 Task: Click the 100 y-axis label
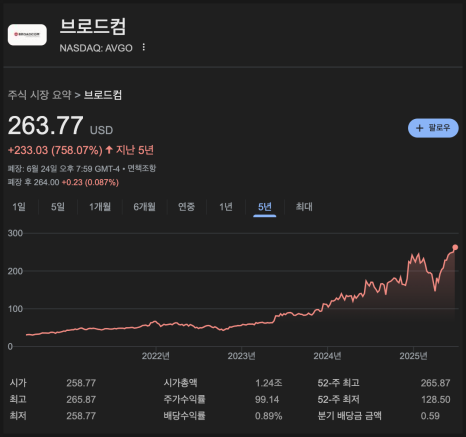pos(15,309)
